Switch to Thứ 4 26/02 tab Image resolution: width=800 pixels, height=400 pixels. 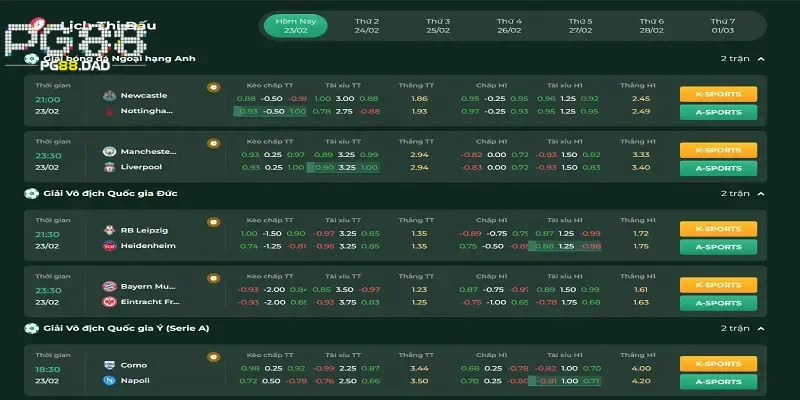pyautogui.click(x=509, y=26)
